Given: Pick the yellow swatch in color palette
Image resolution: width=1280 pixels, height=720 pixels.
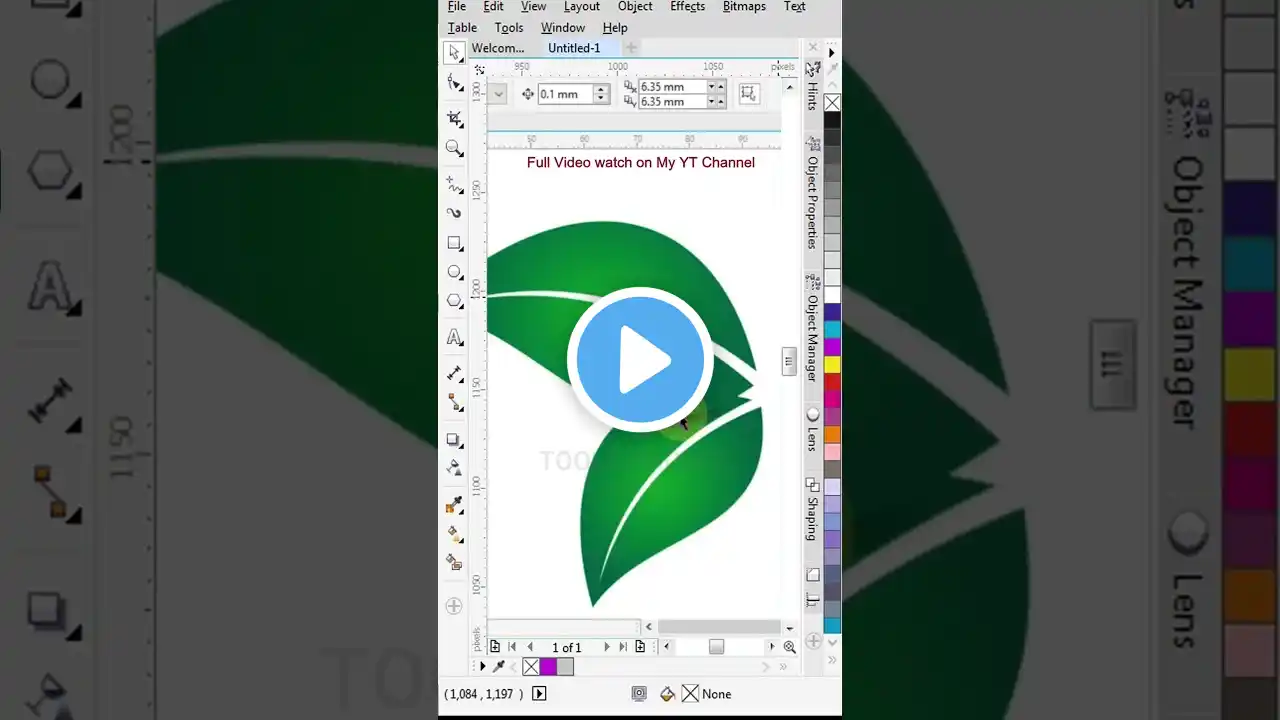Looking at the screenshot, I should click(832, 364).
